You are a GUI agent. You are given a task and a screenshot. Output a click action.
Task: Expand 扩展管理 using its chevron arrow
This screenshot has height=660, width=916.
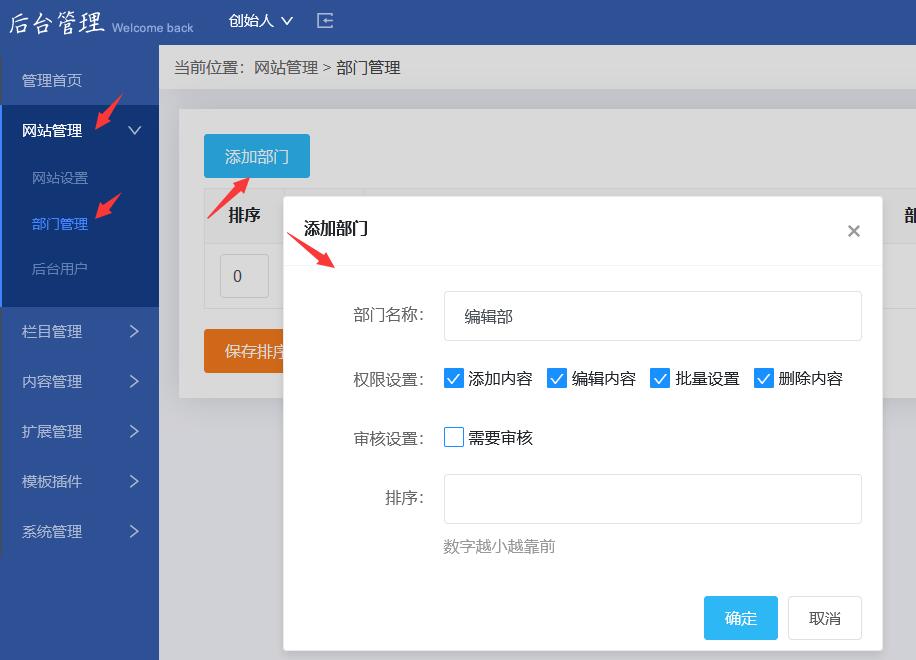134,432
